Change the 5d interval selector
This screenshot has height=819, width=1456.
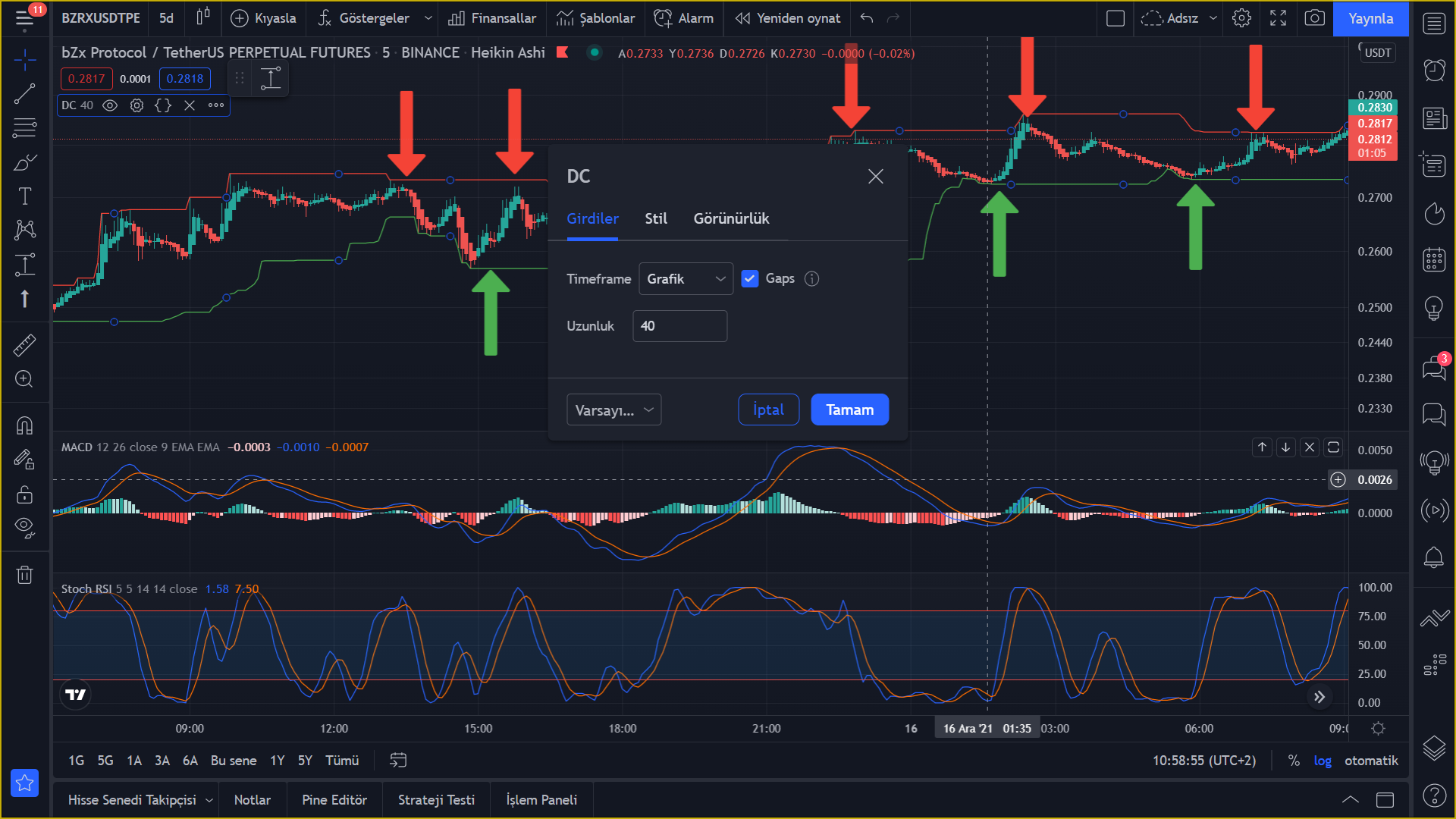166,18
